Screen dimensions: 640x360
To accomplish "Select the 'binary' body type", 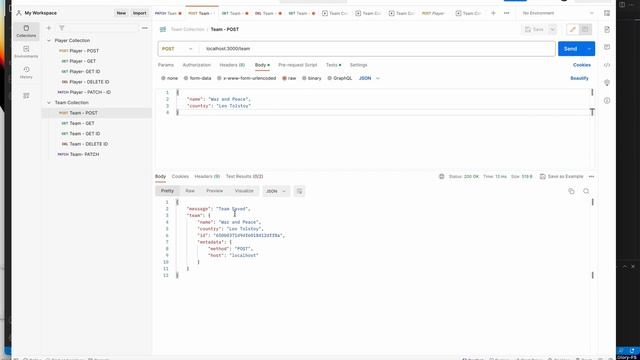I will 311,78.
